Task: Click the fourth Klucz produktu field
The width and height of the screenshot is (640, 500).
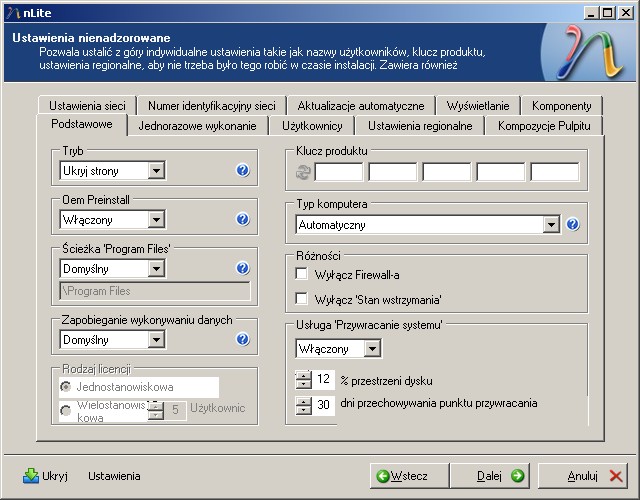Action: (x=500, y=172)
